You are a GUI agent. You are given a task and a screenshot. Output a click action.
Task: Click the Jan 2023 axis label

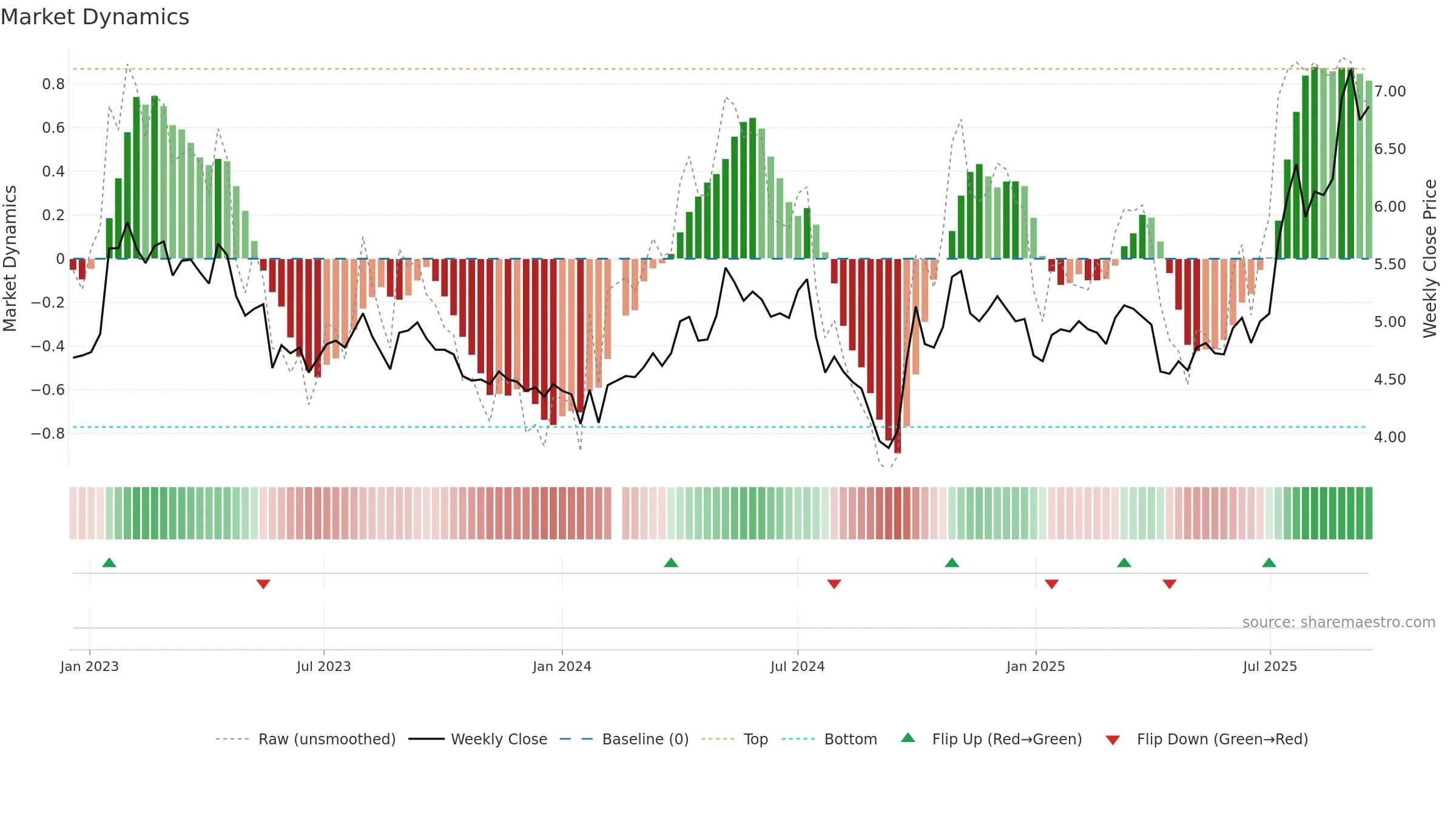tap(90, 666)
